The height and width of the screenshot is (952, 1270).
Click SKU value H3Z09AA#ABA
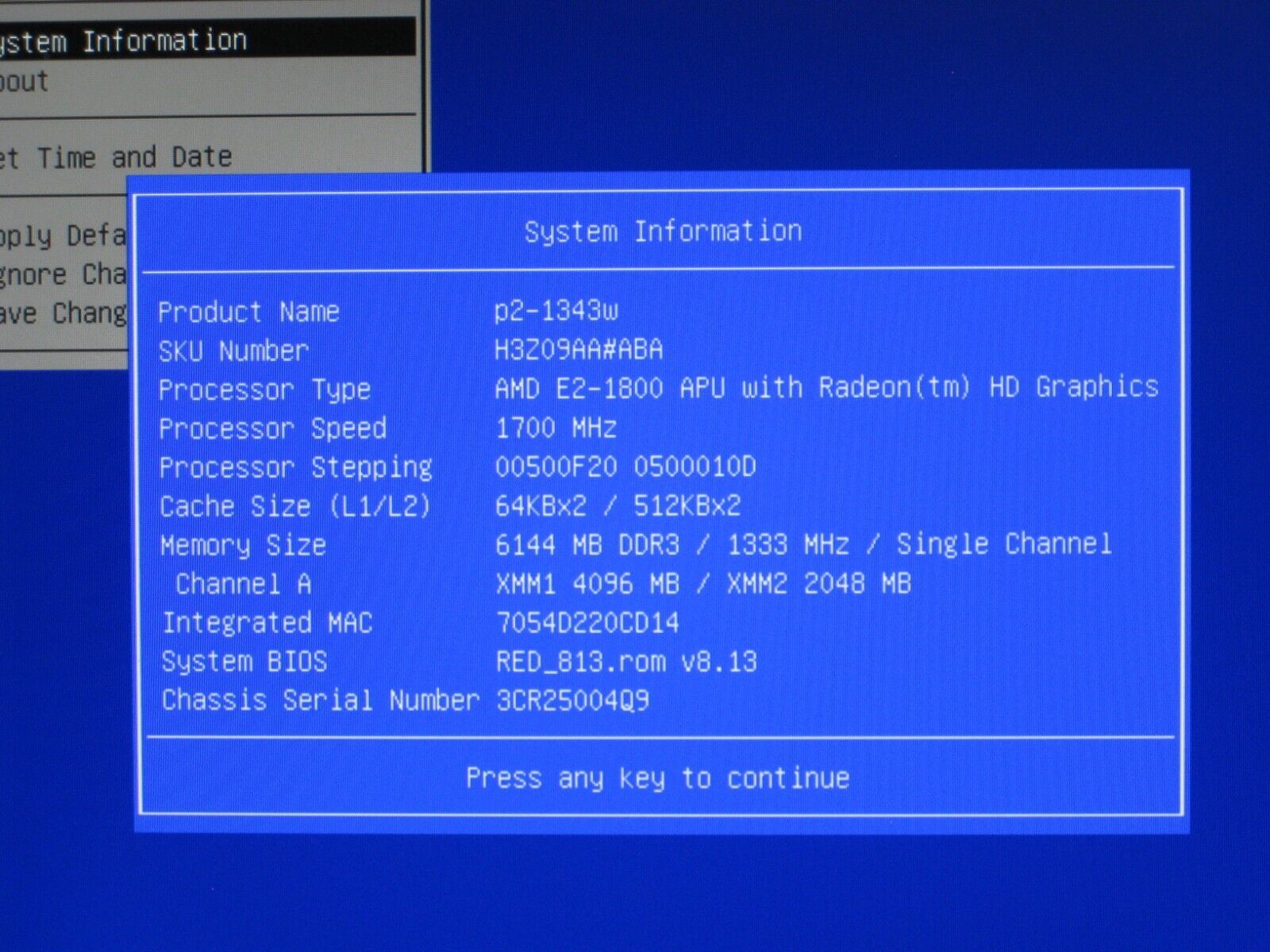pyautogui.click(x=579, y=349)
